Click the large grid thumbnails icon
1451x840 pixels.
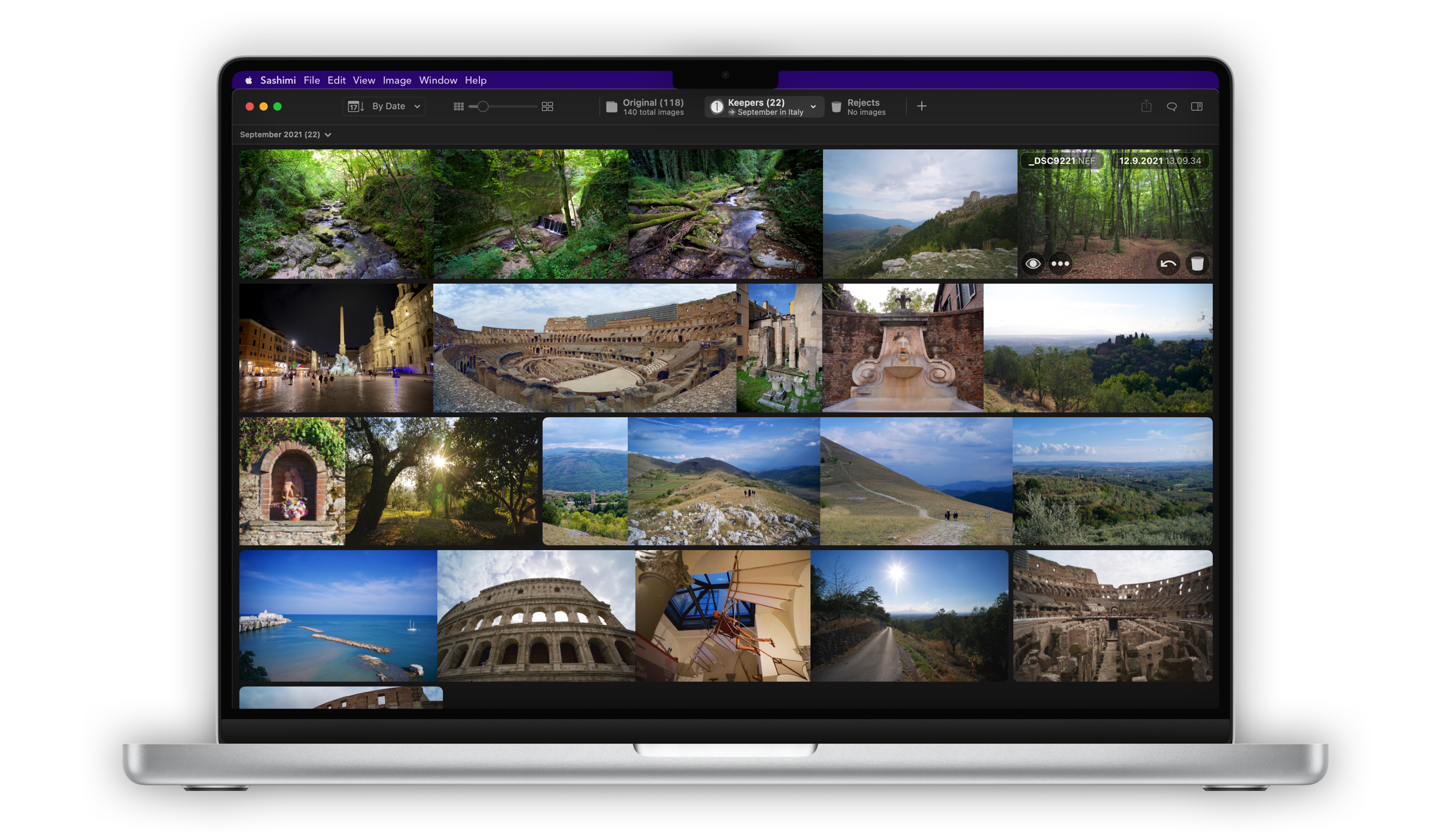(547, 106)
